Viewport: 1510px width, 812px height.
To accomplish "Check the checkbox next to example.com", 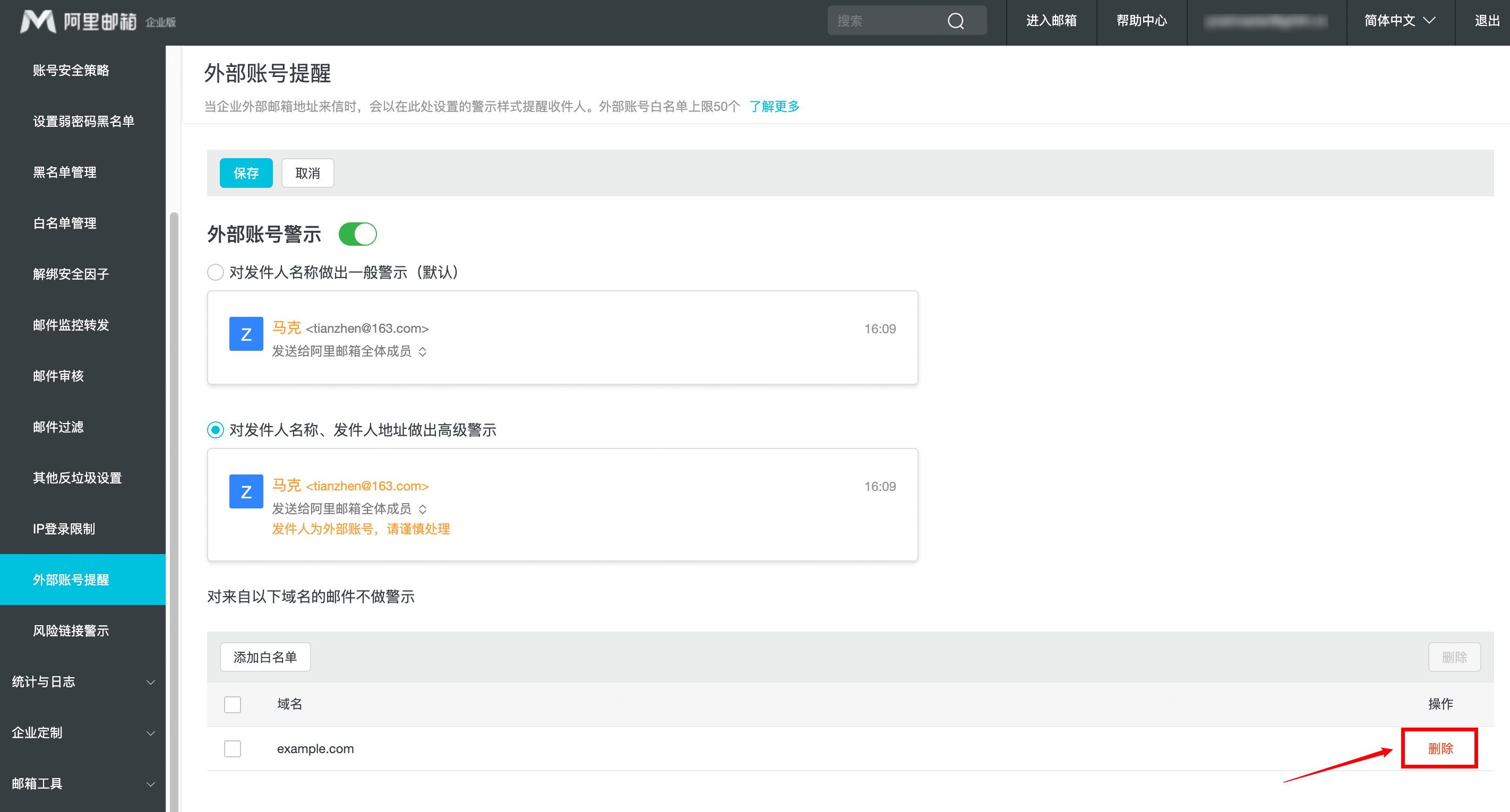I will click(233, 748).
